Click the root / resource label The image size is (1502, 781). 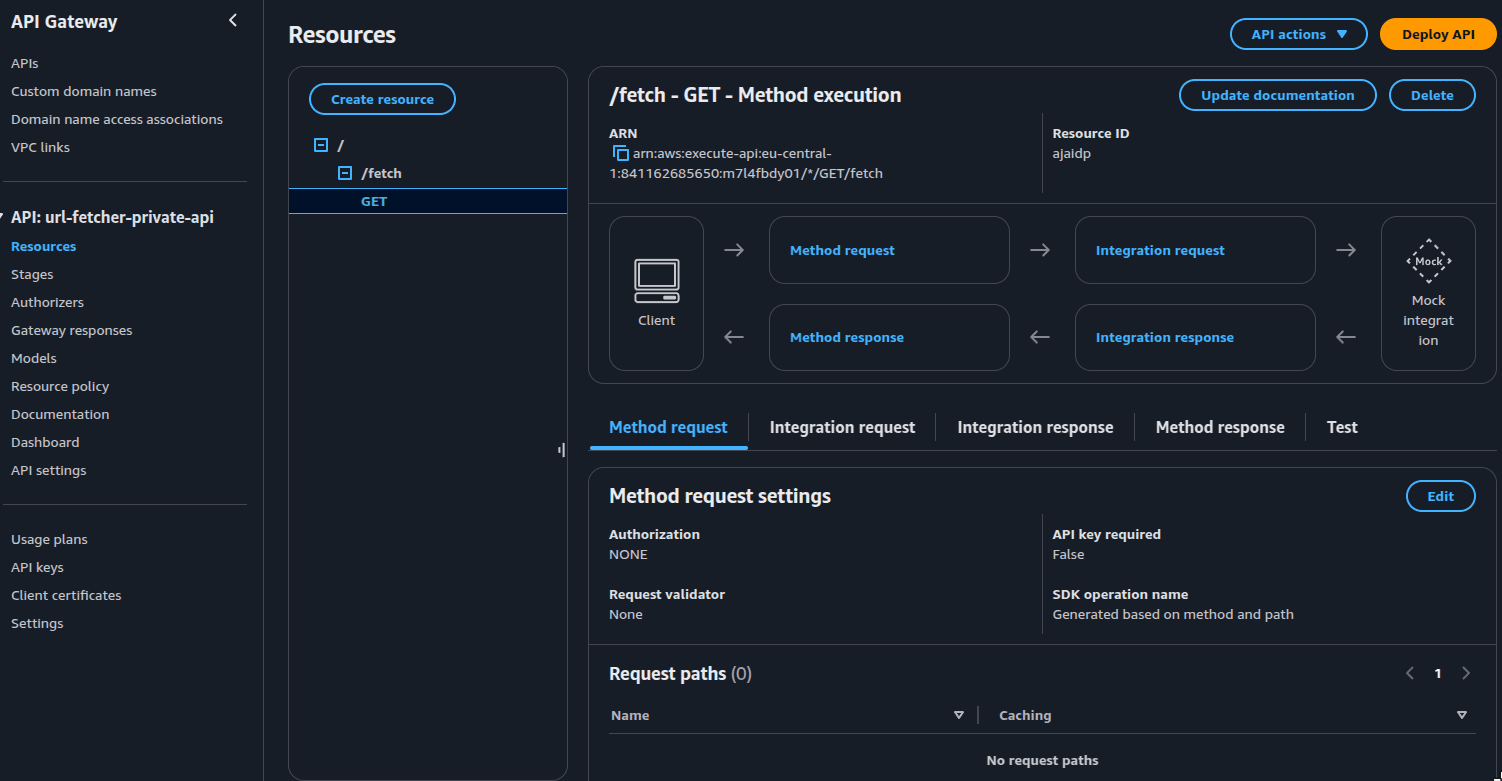[x=341, y=145]
